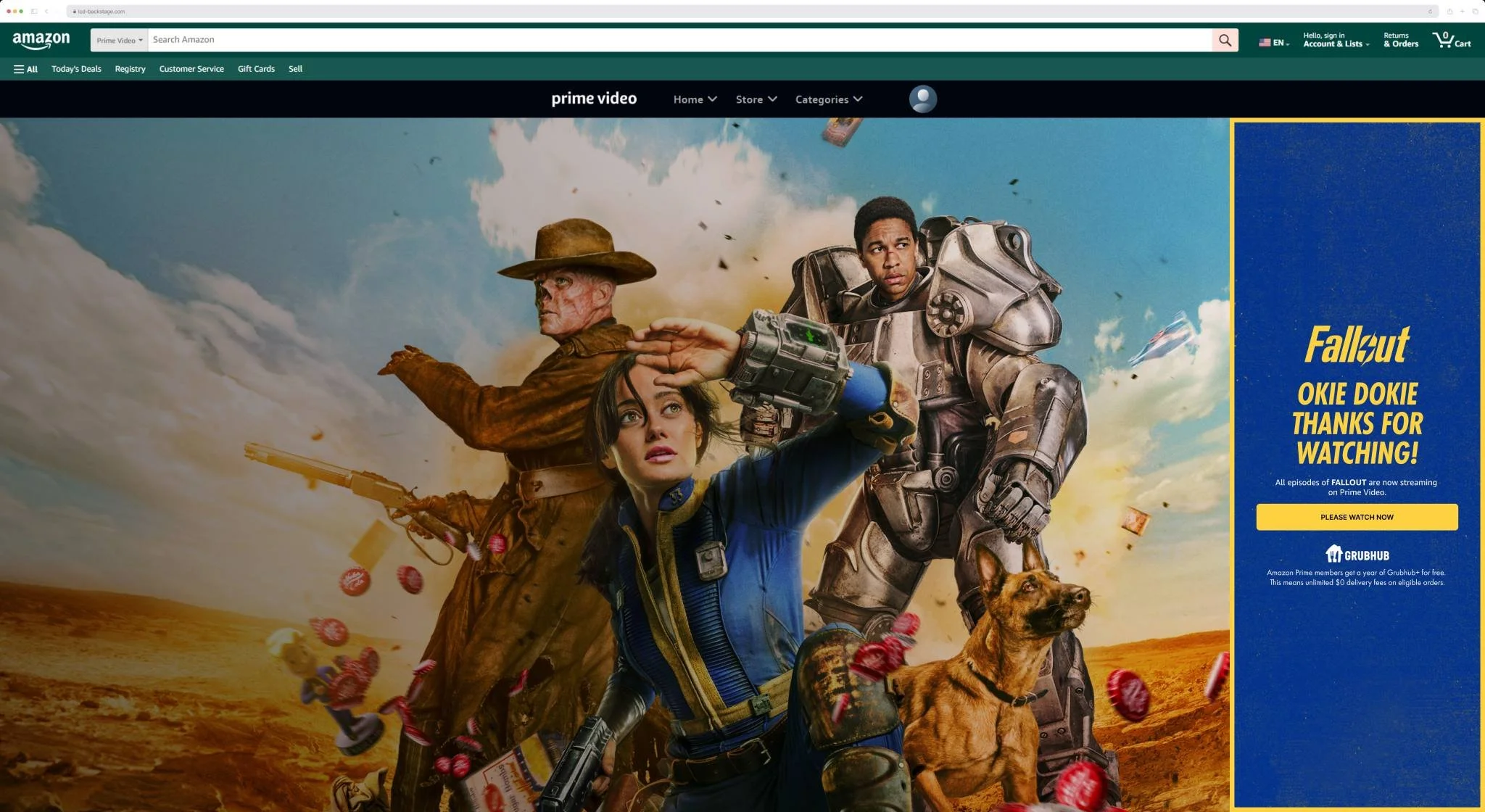Open the All hamburger menu

25,70
